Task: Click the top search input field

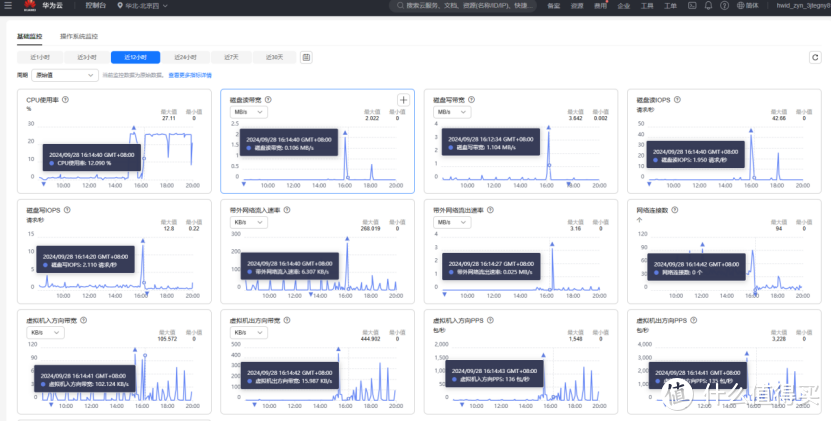Action: tap(470, 6)
